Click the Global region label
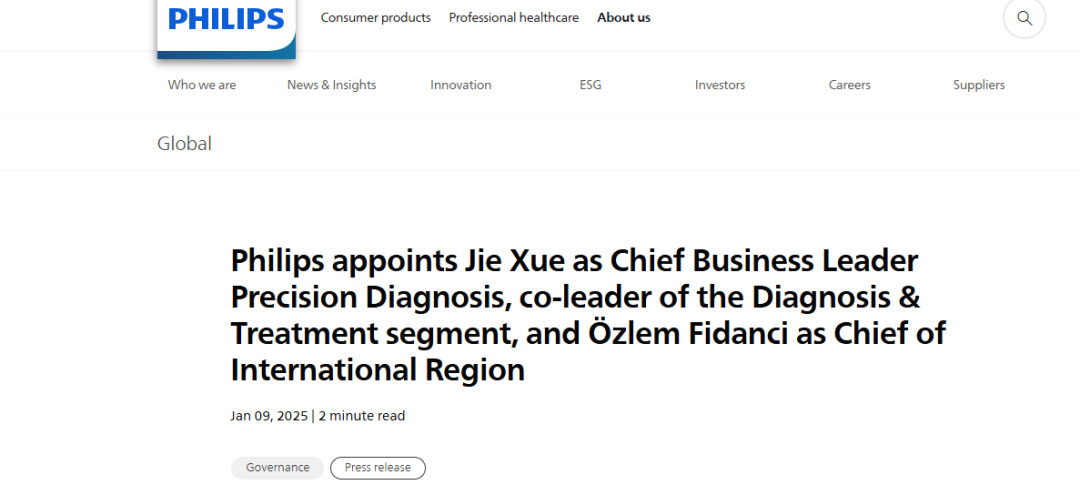Screen dimensions: 1080x495 pos(185,143)
